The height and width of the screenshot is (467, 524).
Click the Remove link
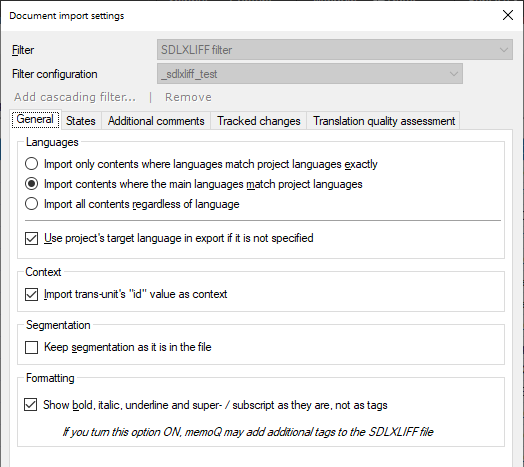pos(188,97)
